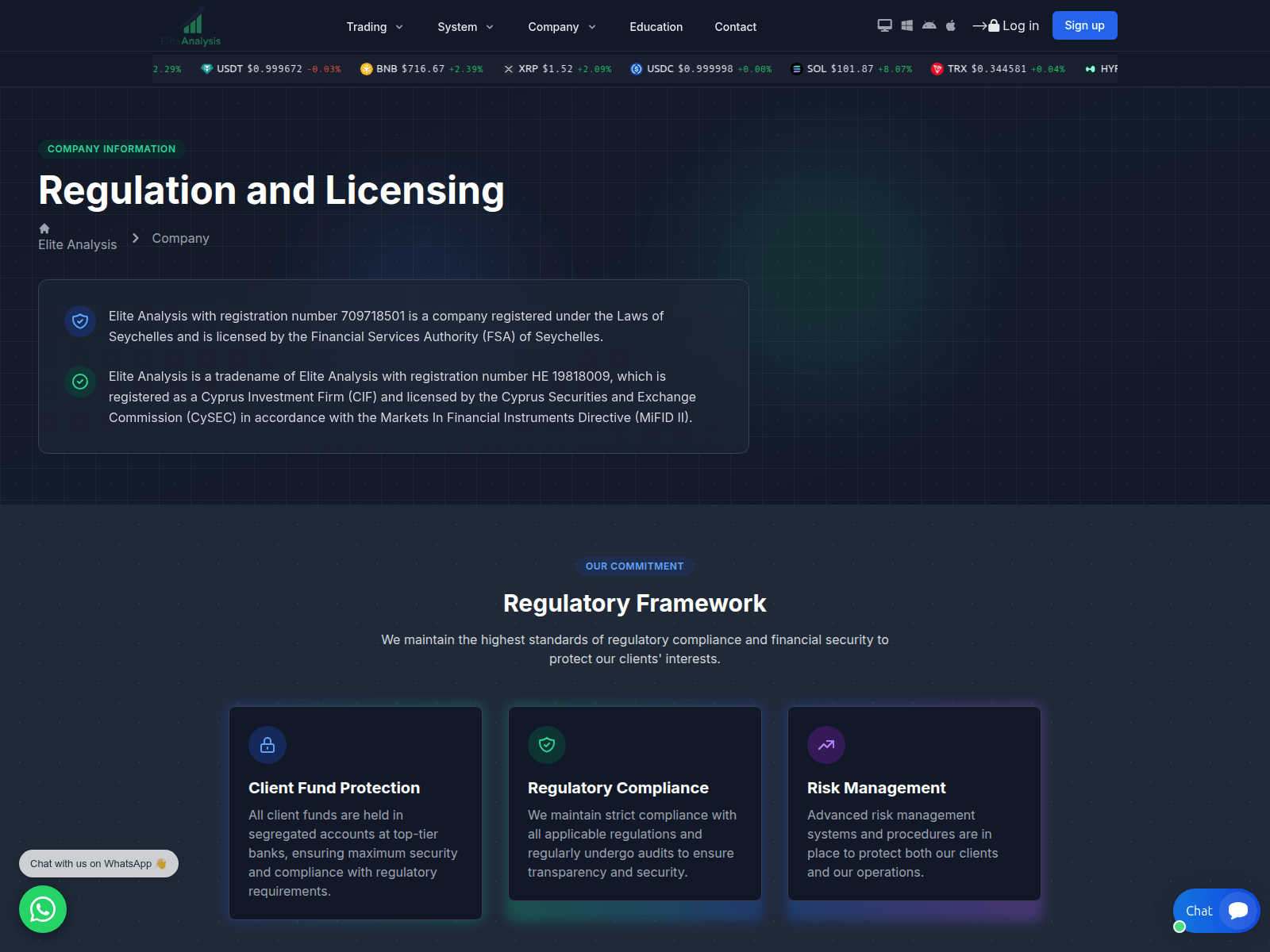Click the TRX $0.344581 ticker price

(x=999, y=69)
